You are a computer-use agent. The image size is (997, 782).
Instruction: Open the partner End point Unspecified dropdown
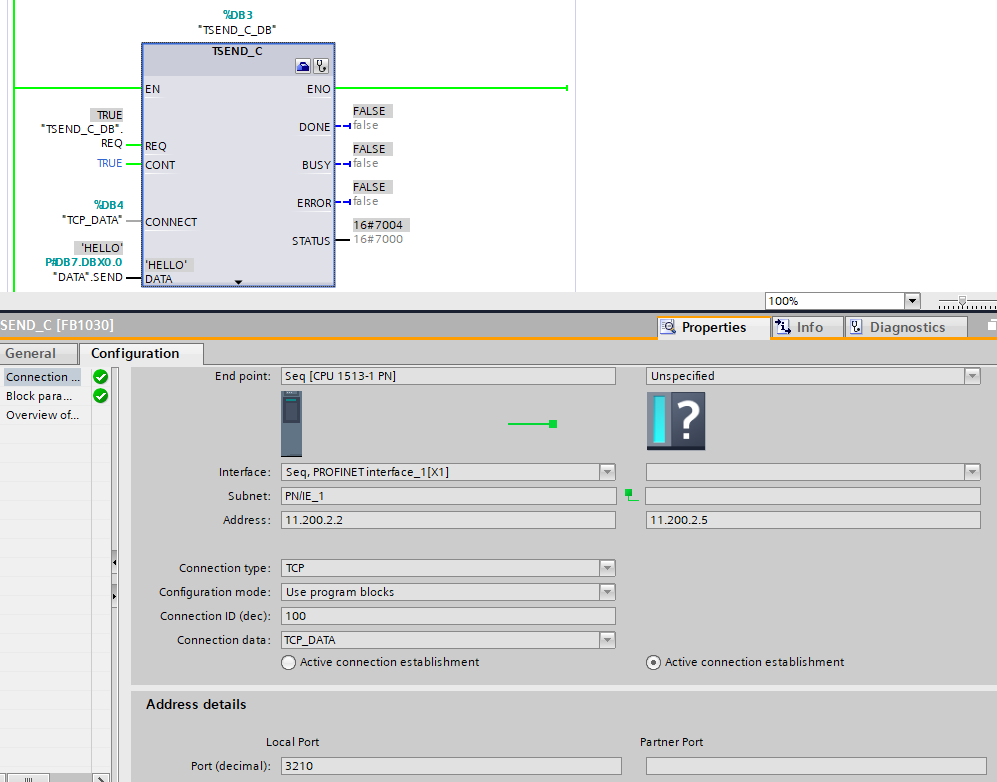[971, 376]
